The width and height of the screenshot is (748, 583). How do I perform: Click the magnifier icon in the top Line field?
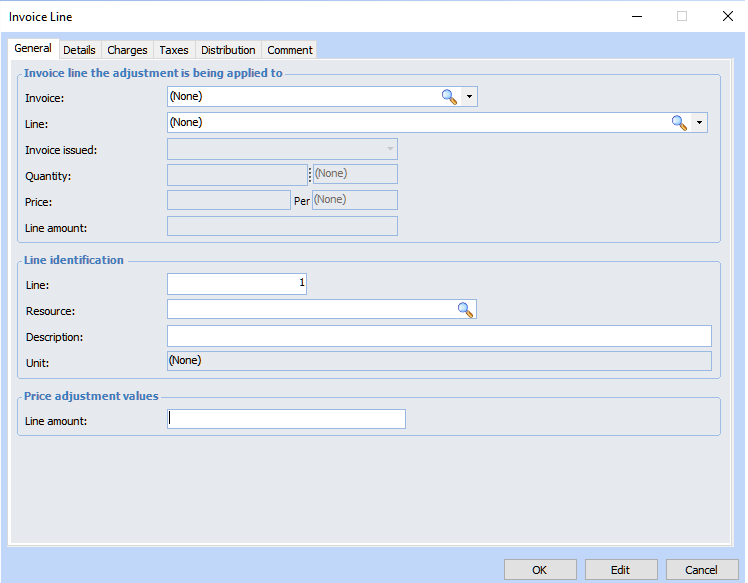pyautogui.click(x=679, y=123)
